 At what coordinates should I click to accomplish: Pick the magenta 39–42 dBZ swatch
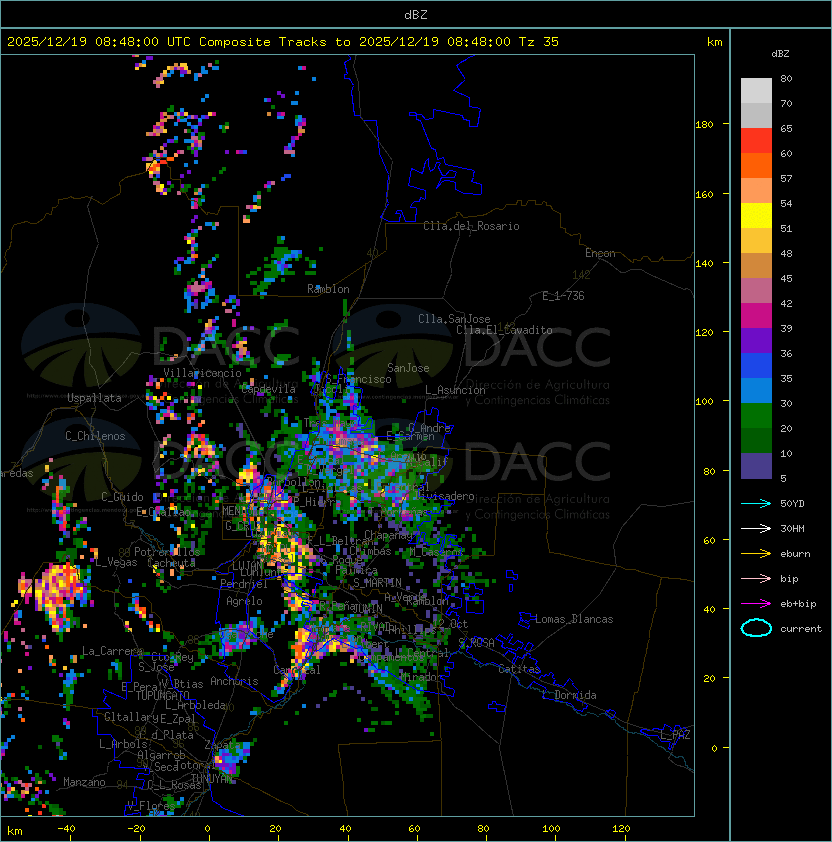coord(756,315)
